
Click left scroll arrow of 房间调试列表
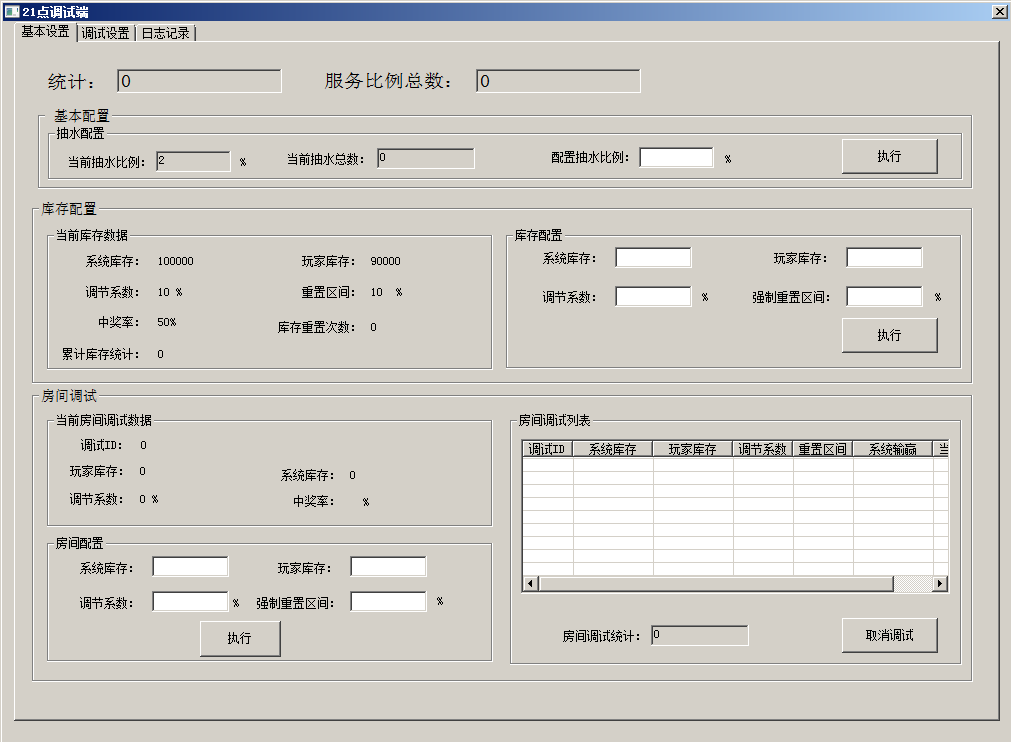(530, 583)
